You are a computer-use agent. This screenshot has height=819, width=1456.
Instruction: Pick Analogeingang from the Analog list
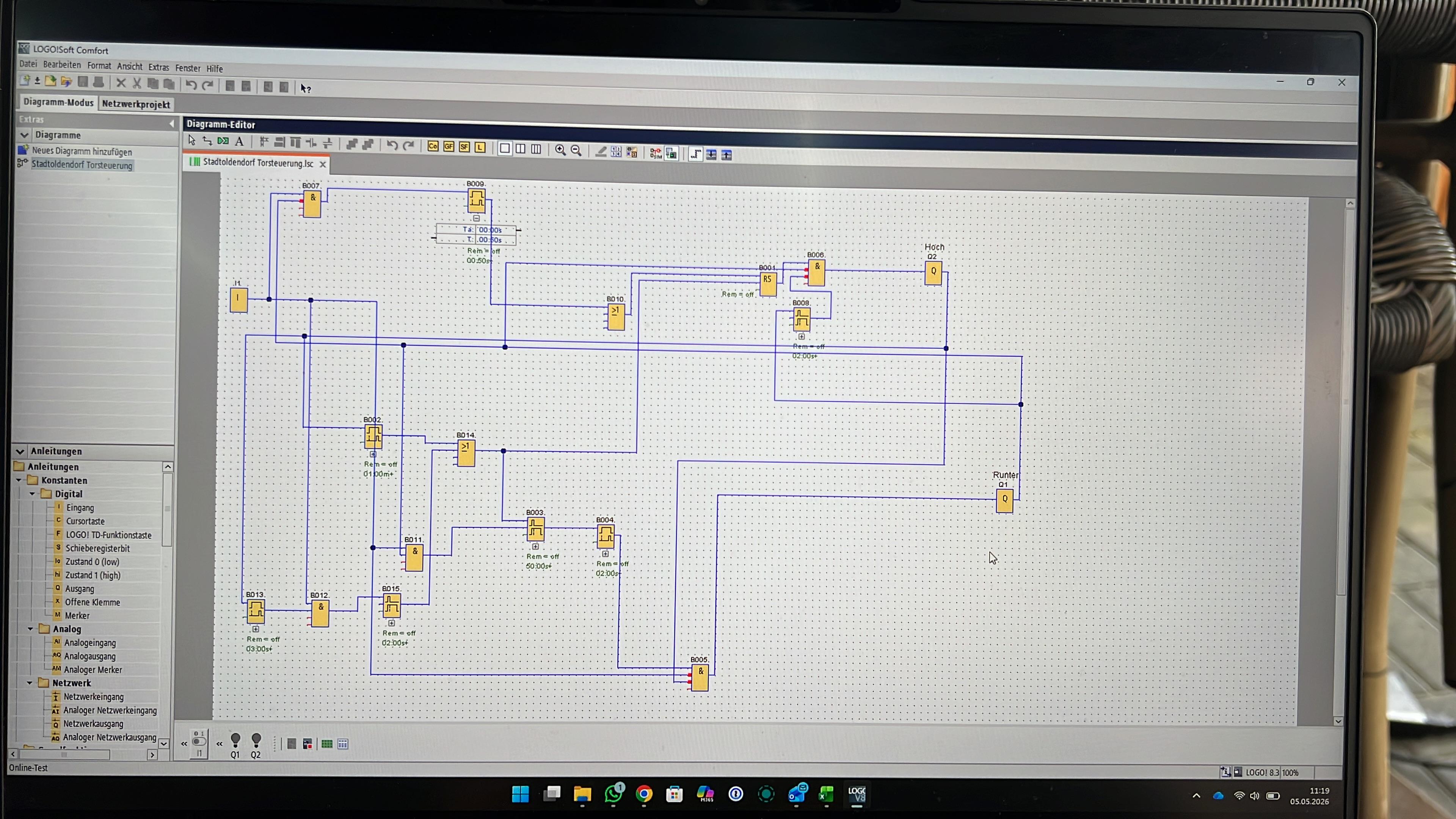pyautogui.click(x=90, y=643)
